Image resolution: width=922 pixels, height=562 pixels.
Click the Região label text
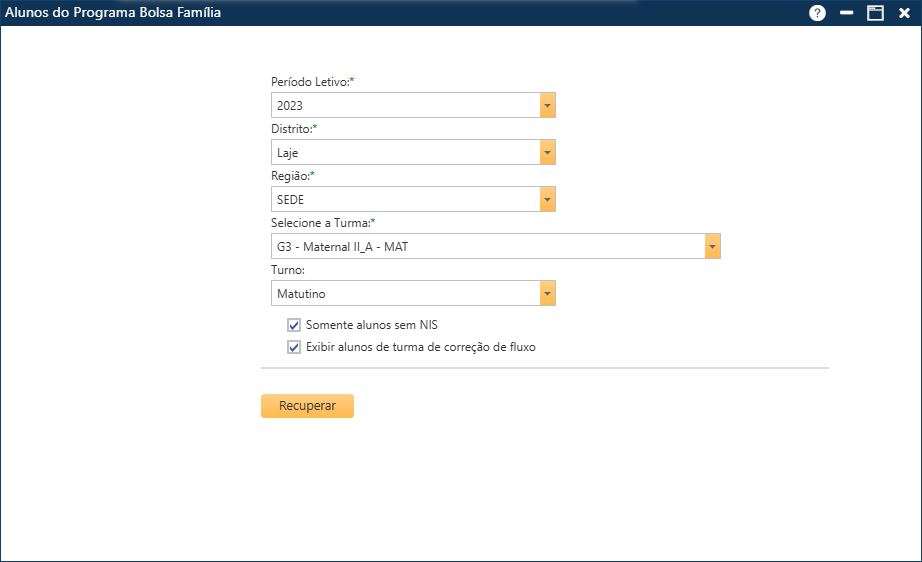click(293, 176)
